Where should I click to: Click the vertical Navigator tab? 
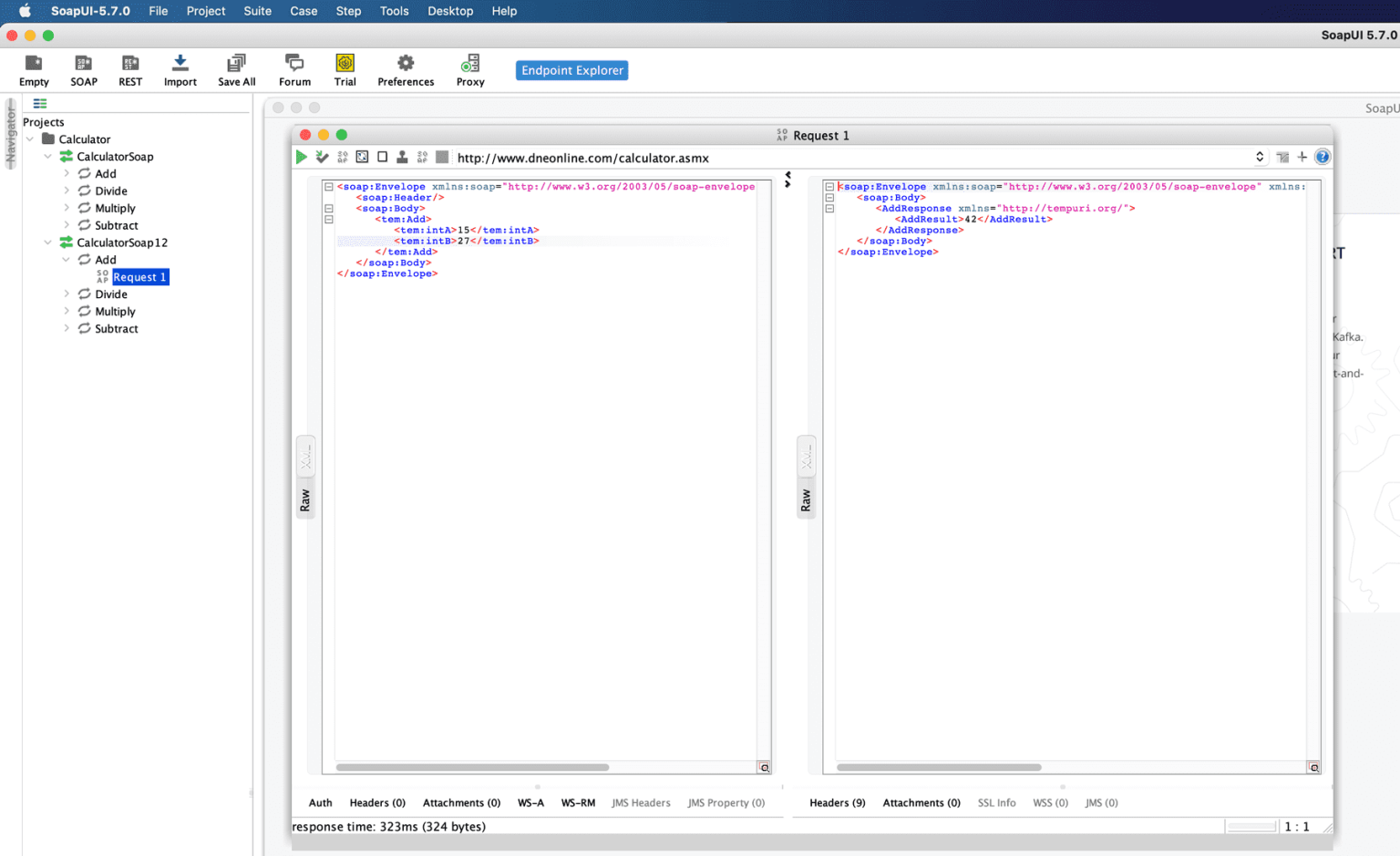coord(11,135)
